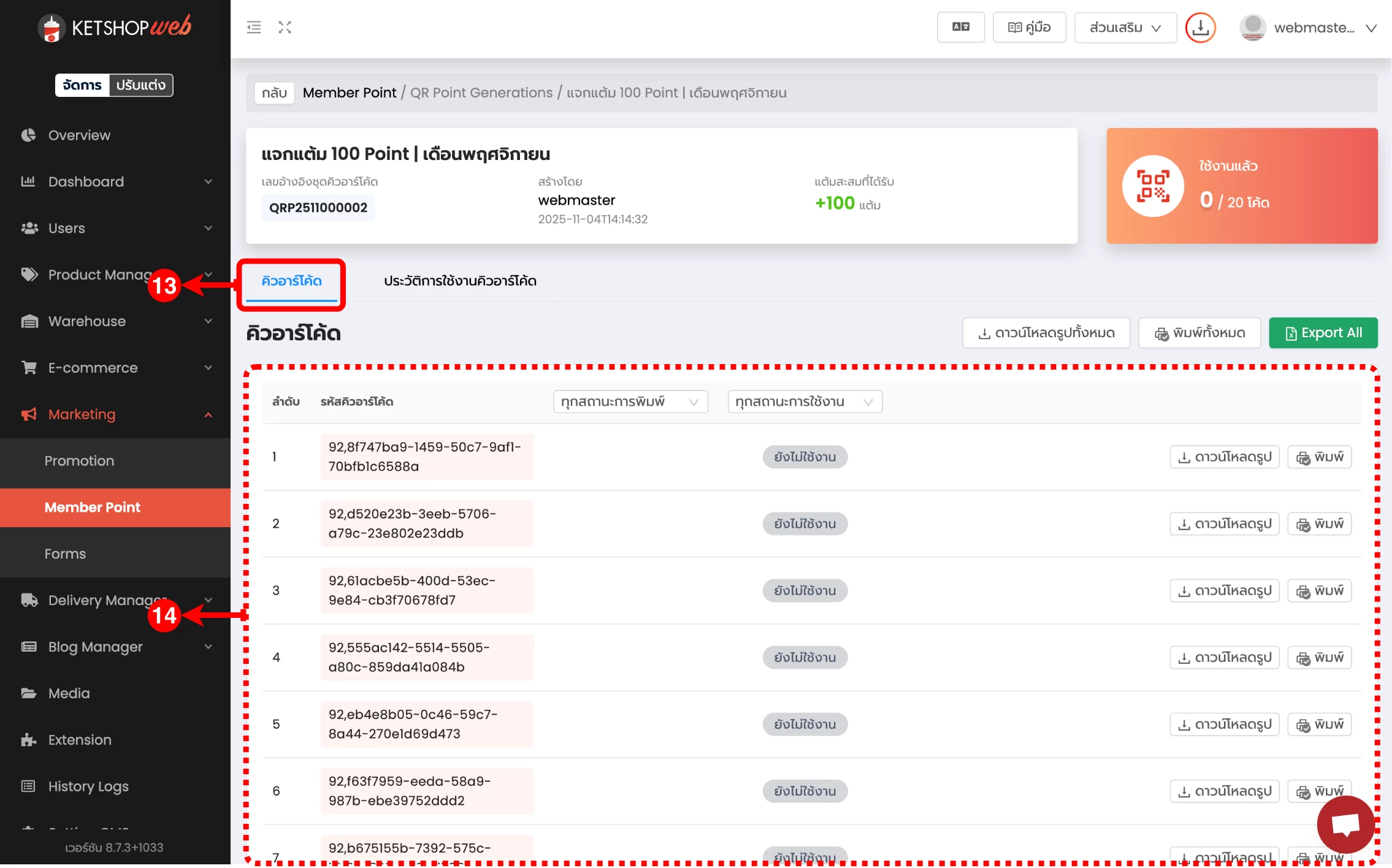Click พิมพ์ button for QR code row 1

[1319, 457]
